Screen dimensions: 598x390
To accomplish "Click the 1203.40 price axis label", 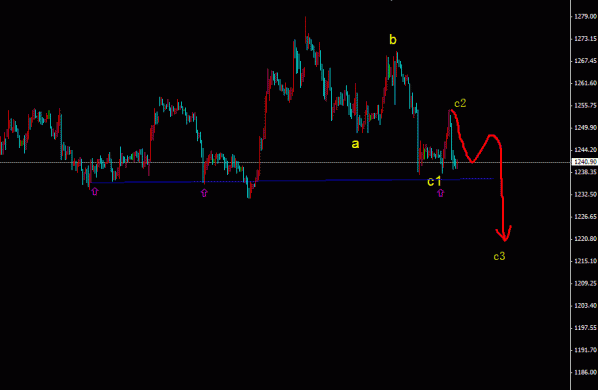I will (585, 305).
